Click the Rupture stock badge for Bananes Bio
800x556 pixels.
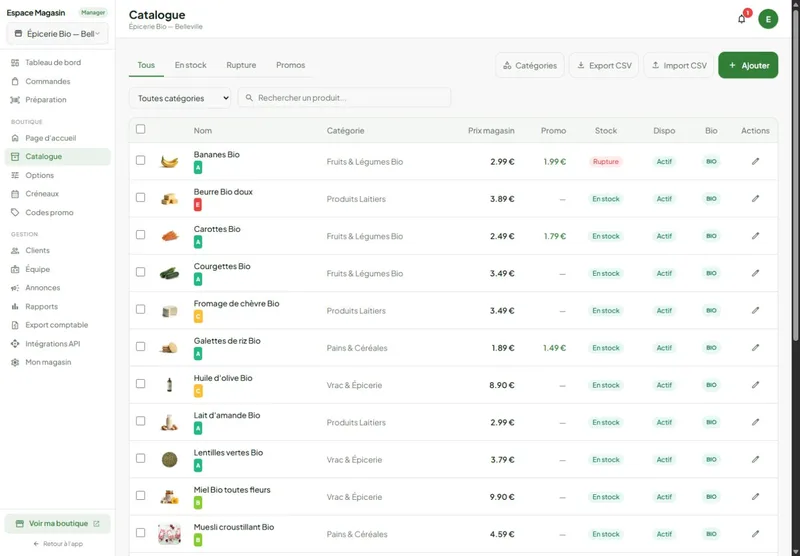point(606,162)
